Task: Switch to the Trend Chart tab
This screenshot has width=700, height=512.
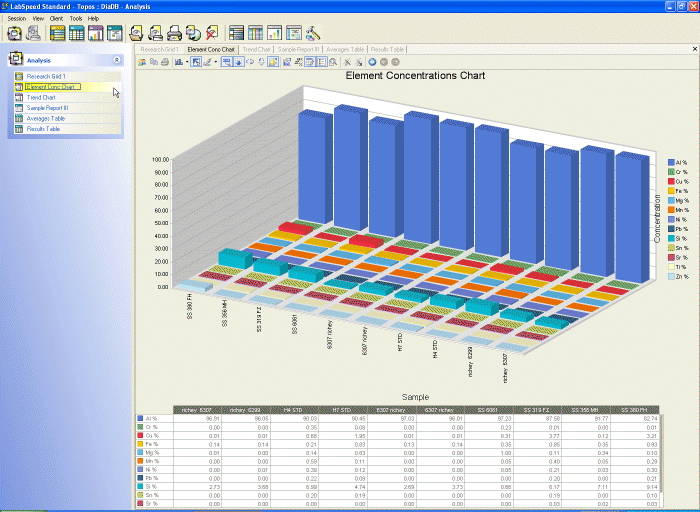Action: click(x=257, y=50)
